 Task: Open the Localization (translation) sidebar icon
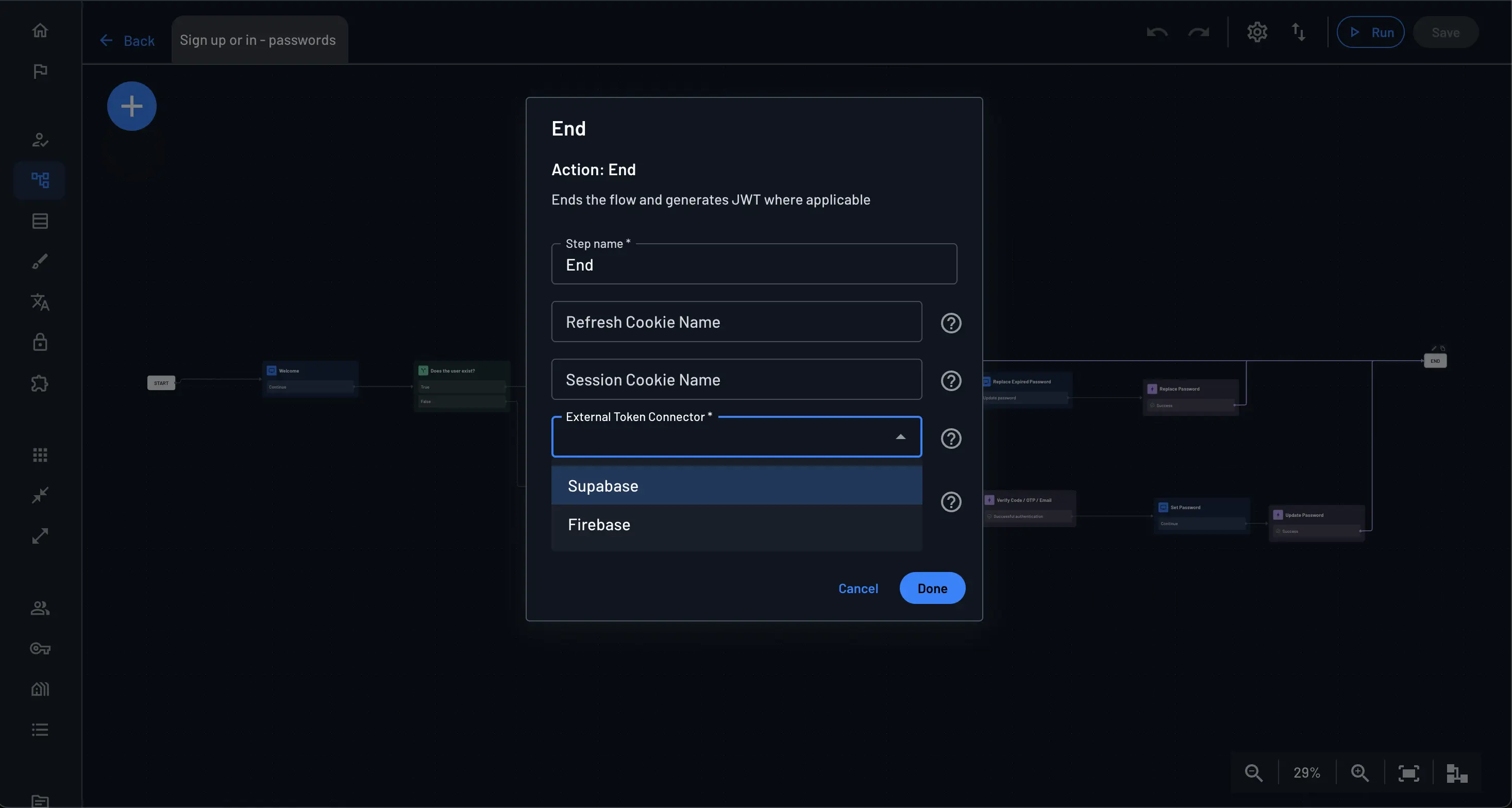tap(39, 302)
